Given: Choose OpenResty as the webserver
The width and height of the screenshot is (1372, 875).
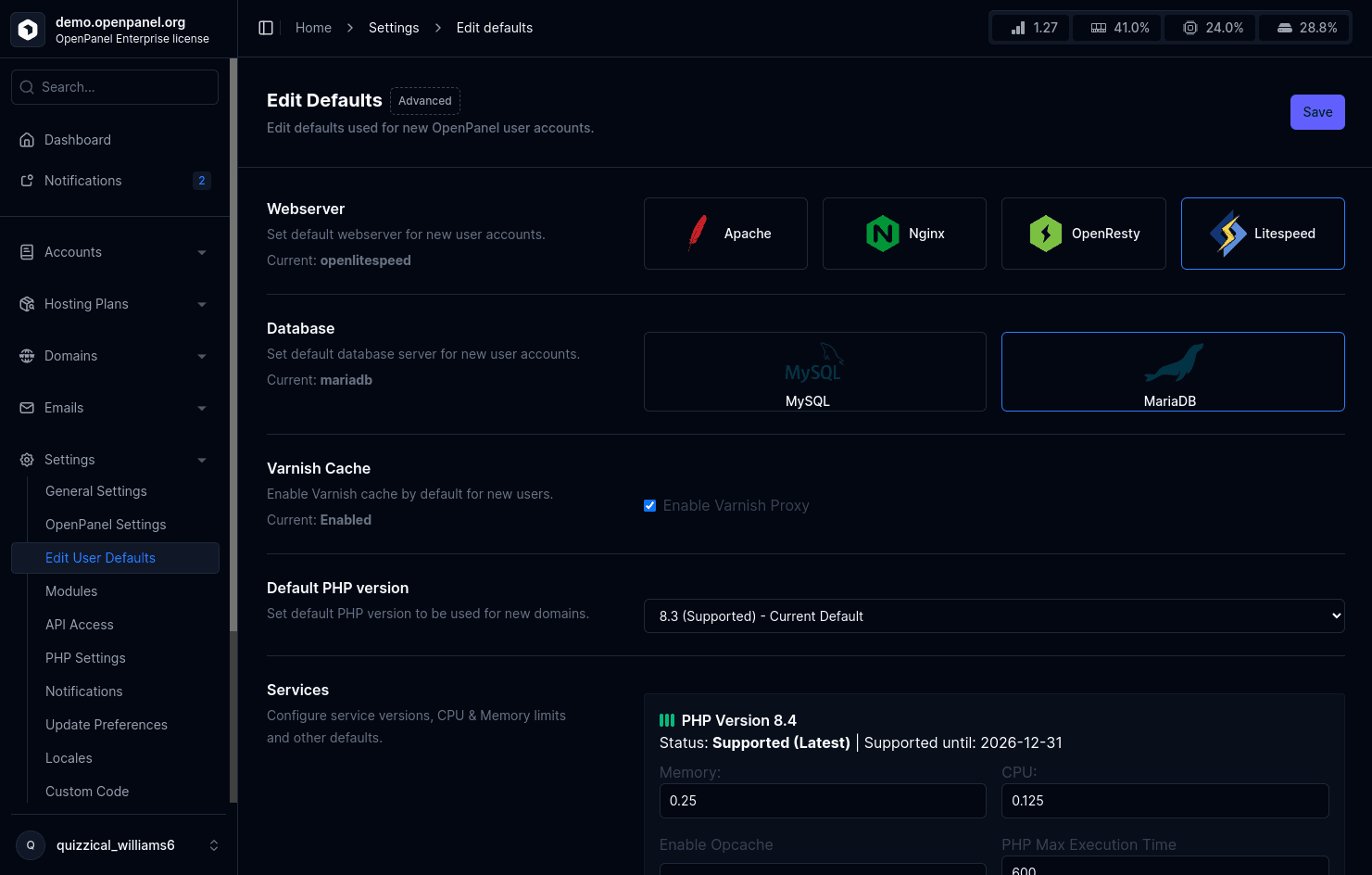Looking at the screenshot, I should click(x=1083, y=234).
